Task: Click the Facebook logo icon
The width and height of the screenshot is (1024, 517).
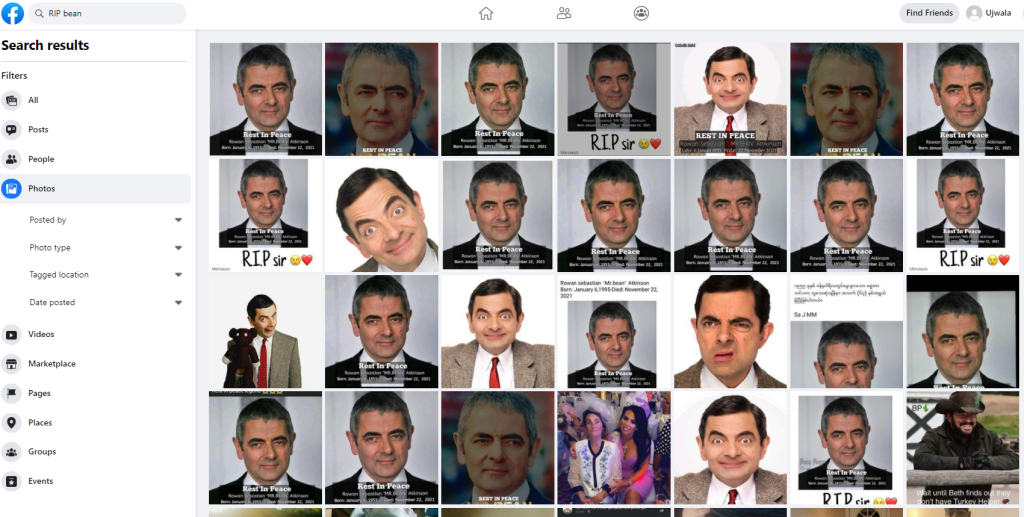Action: coord(13,13)
